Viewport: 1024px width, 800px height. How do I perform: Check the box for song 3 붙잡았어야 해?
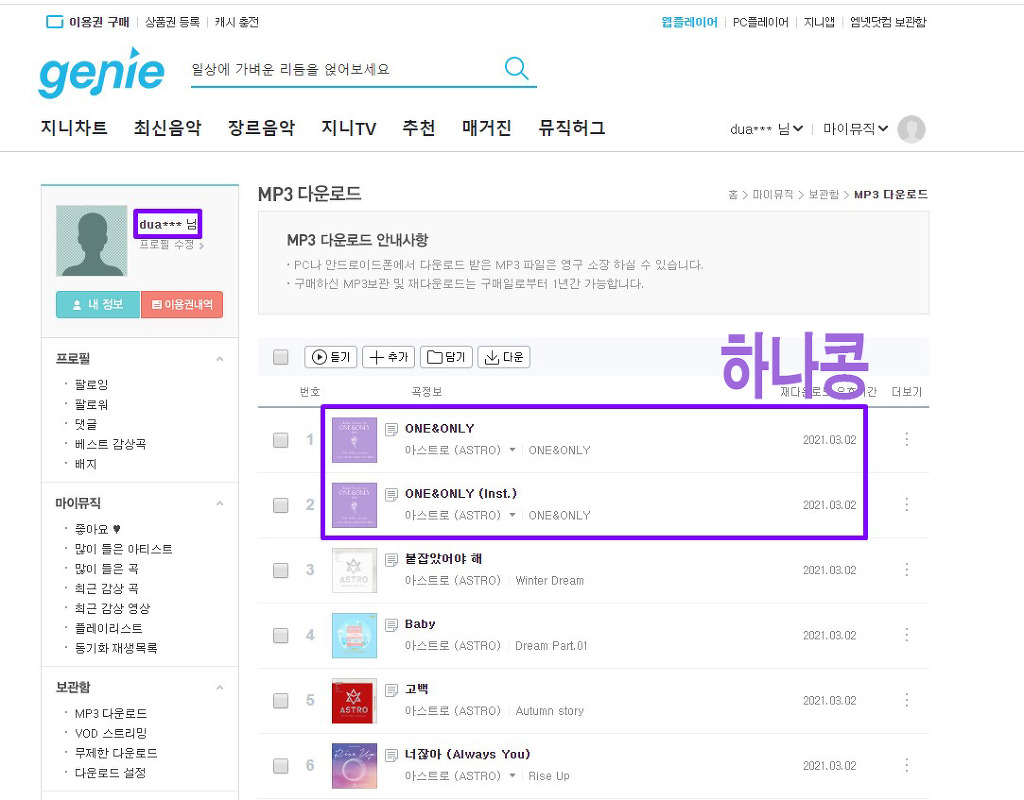281,570
